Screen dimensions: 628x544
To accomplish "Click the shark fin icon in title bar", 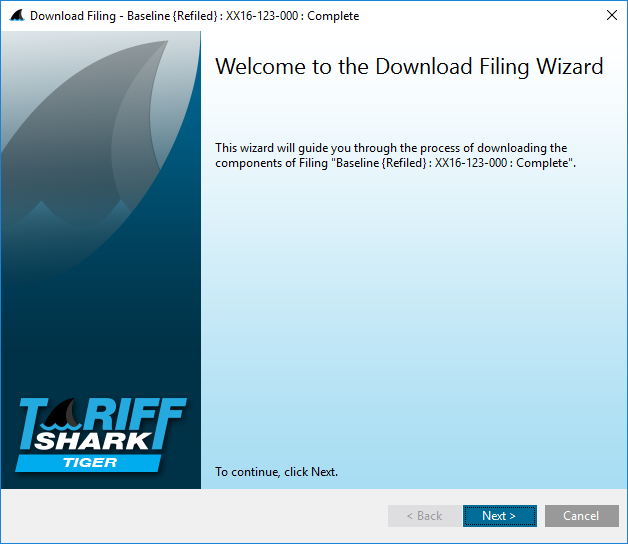I will (17, 16).
